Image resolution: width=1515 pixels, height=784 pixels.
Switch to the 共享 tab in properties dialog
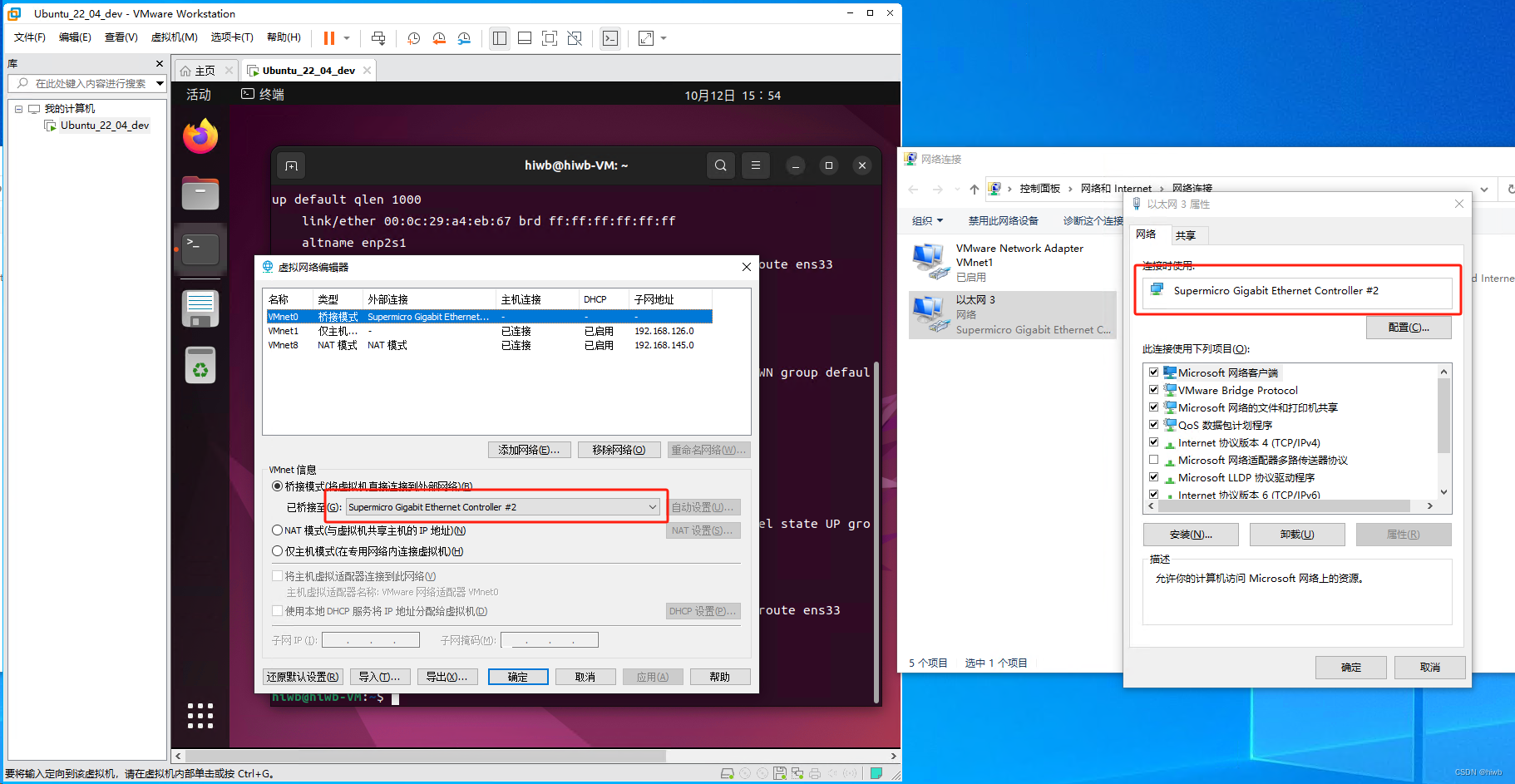pos(1187,236)
